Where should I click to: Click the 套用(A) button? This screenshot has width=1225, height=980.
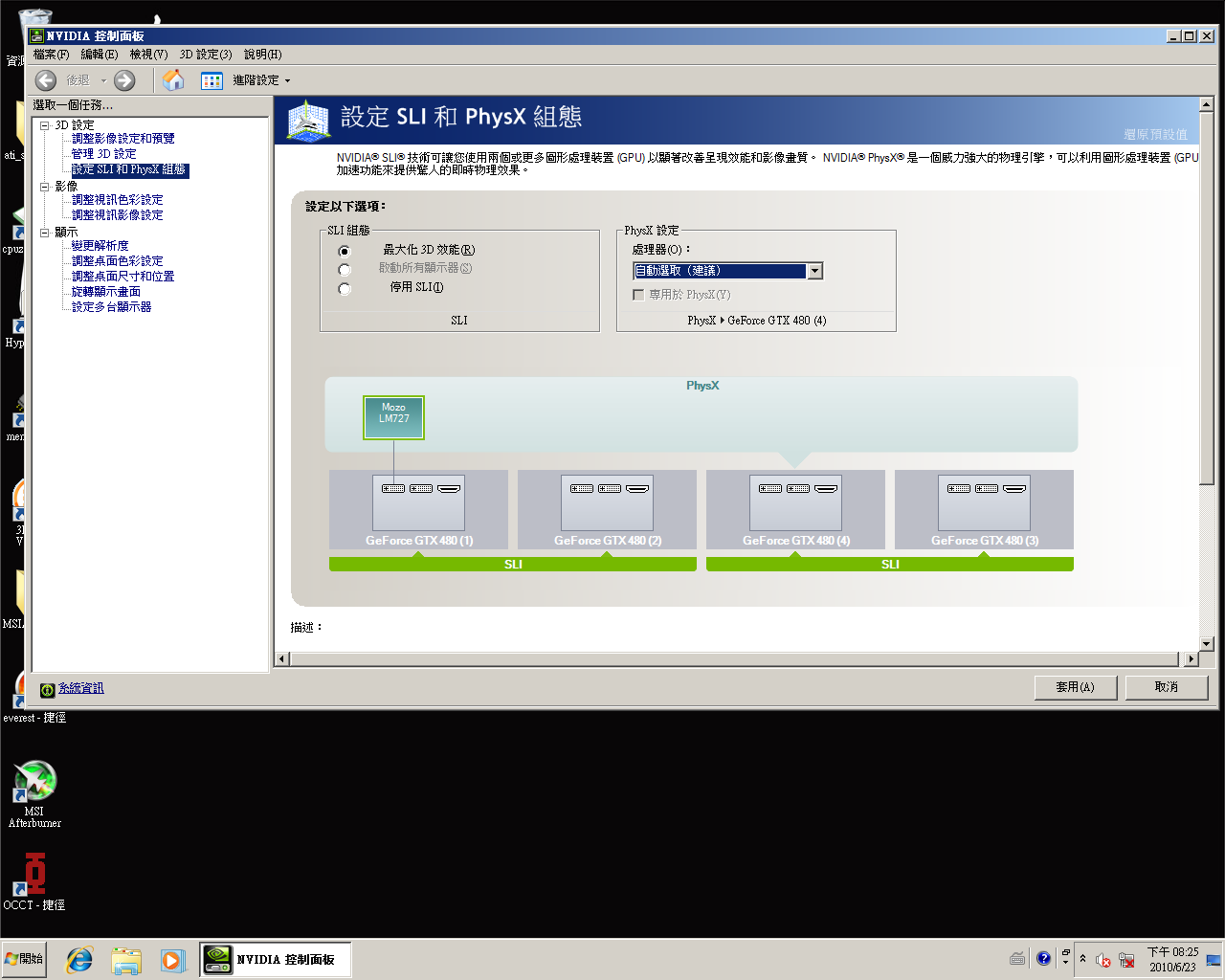tap(1076, 687)
